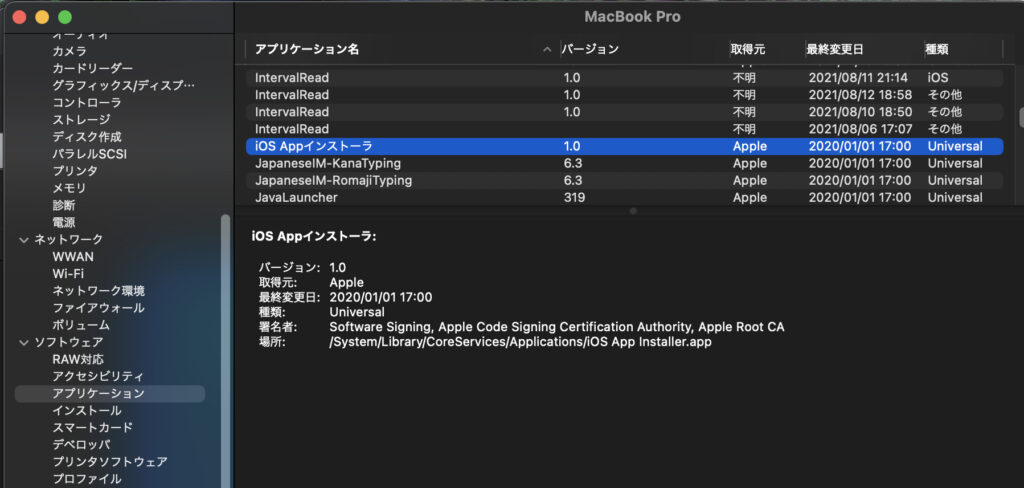Screen dimensions: 1024x488
Task: Select 診断 in the sidebar
Action: 64,205
